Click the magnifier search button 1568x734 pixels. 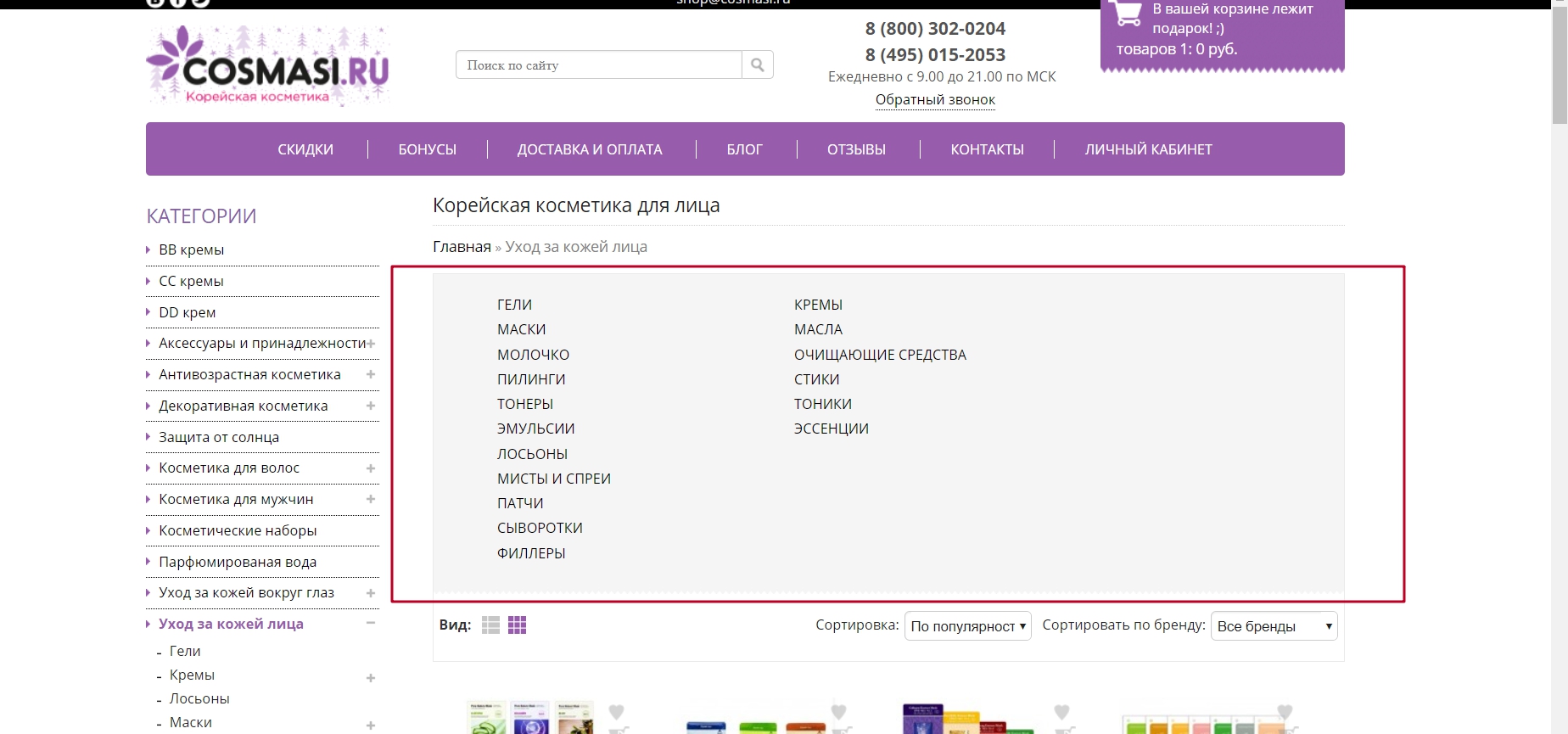(x=758, y=65)
